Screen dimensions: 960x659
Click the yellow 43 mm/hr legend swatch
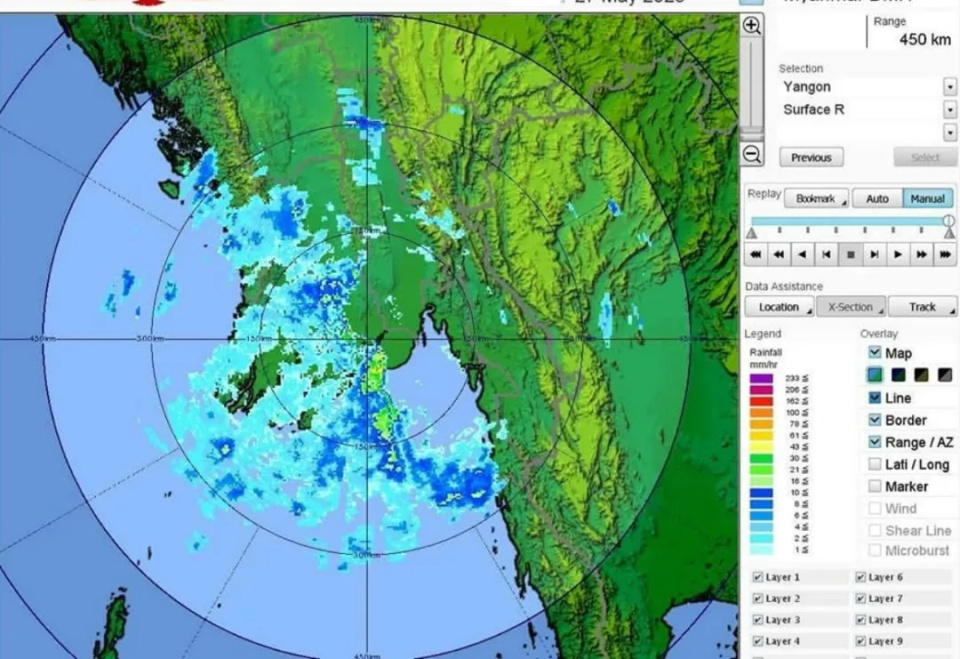[x=761, y=446]
